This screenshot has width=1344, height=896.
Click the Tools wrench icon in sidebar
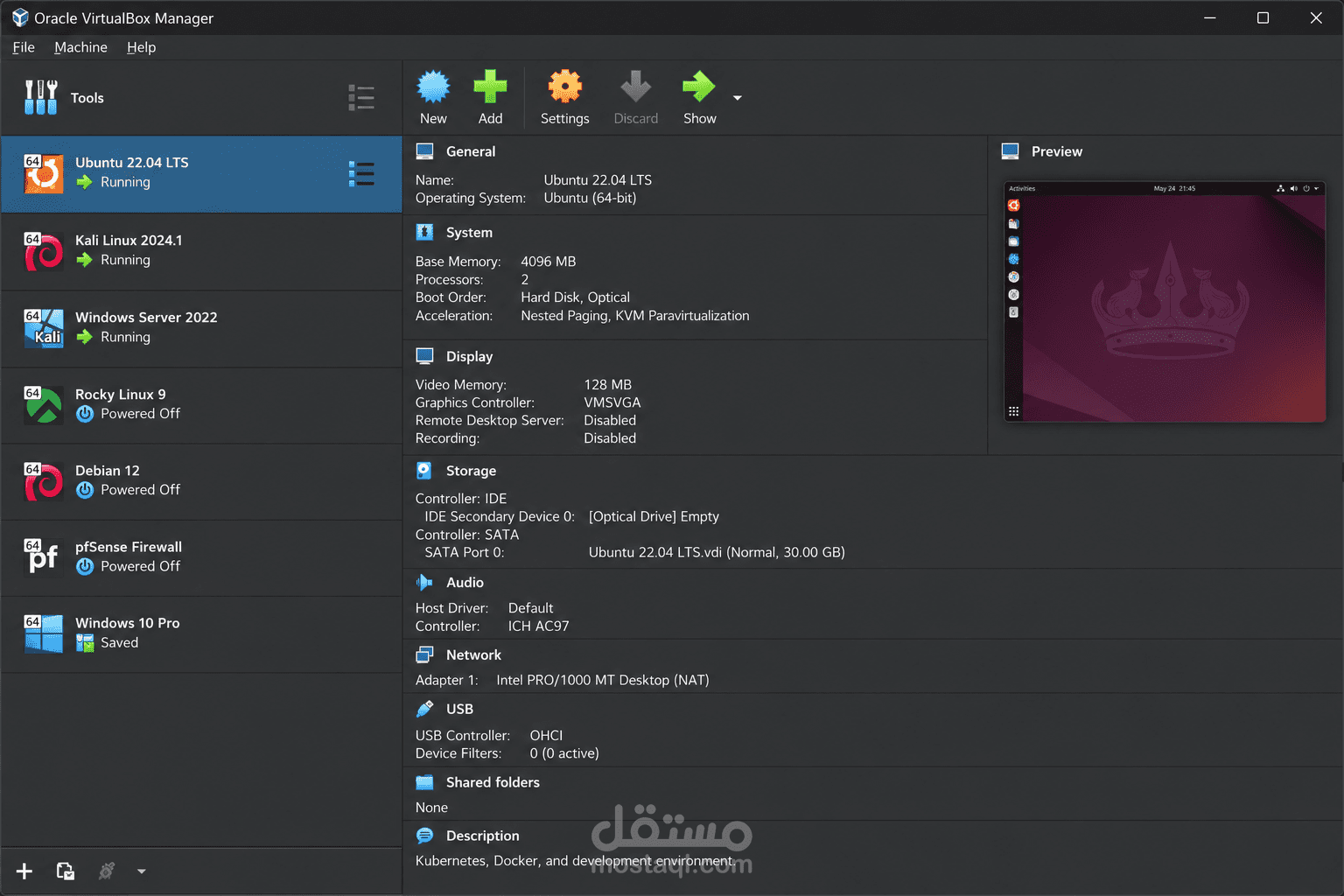41,97
